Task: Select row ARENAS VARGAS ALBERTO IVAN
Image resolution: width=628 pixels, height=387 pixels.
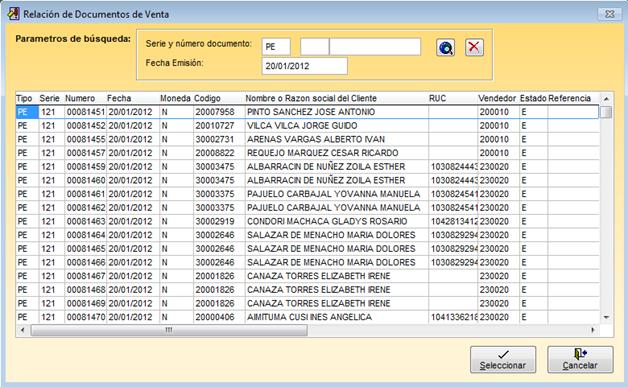Action: click(308, 139)
